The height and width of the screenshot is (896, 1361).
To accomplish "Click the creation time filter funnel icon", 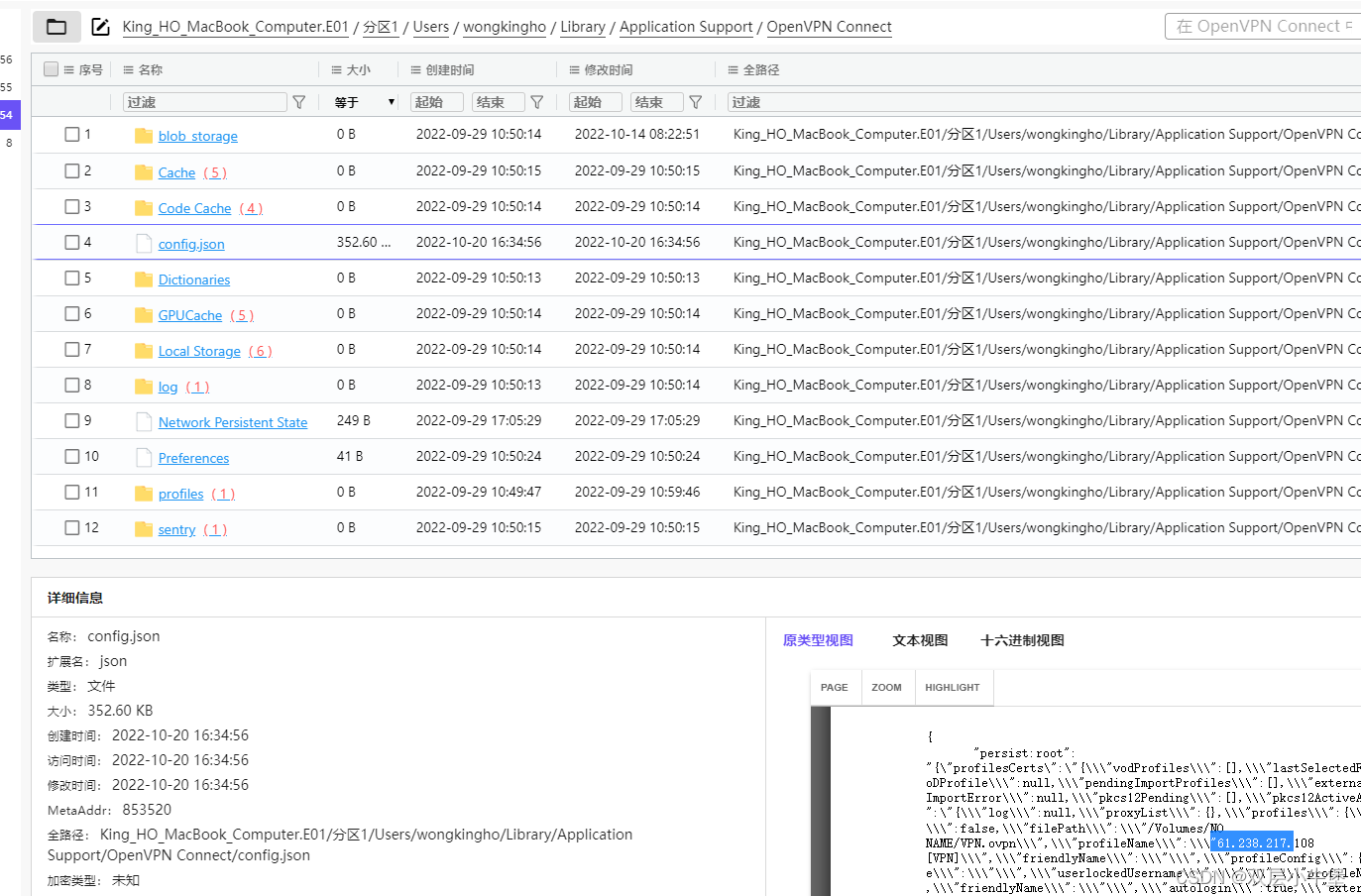I will 537,102.
